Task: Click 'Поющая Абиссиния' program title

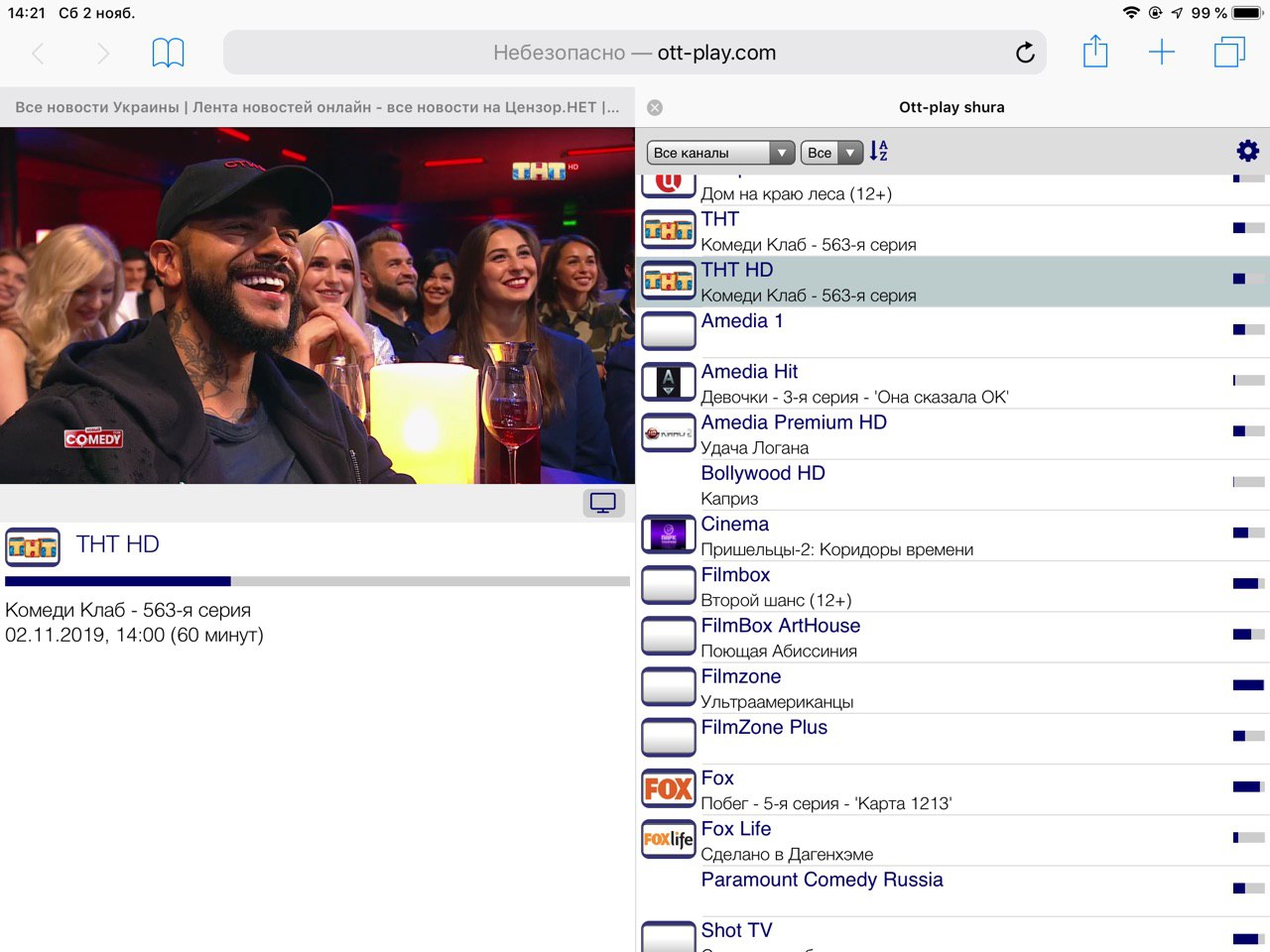Action: (x=779, y=652)
